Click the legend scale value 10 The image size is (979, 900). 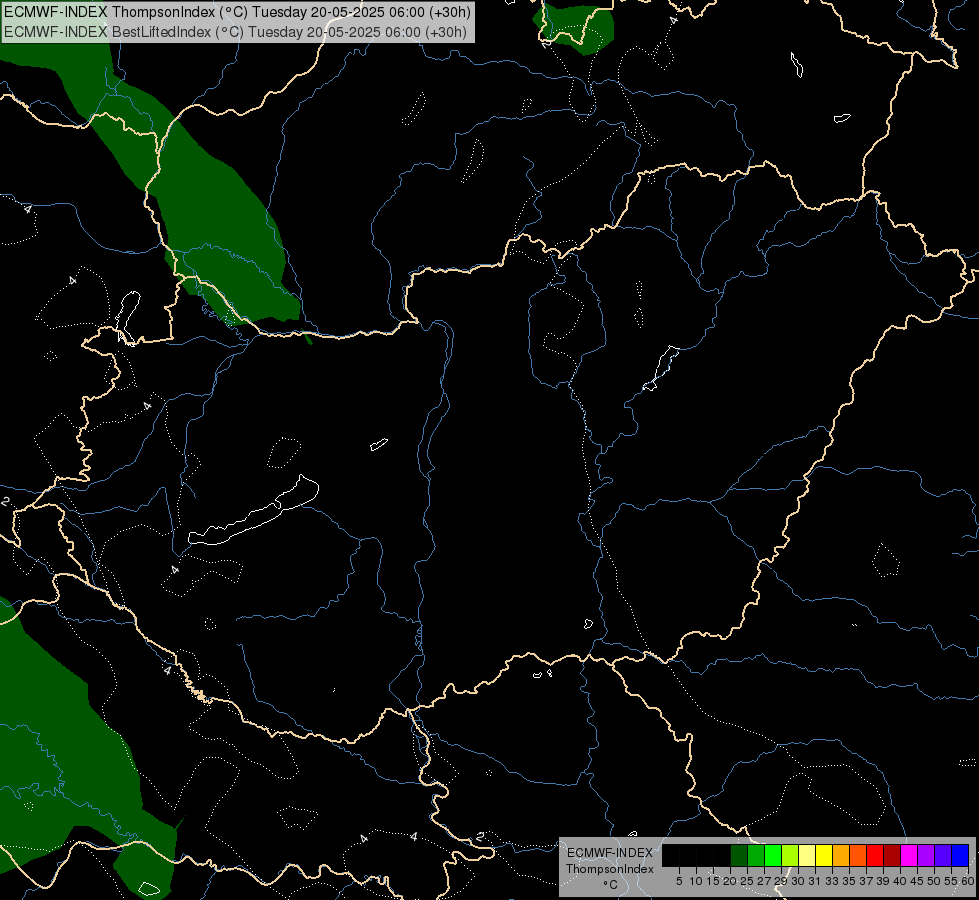696,881
